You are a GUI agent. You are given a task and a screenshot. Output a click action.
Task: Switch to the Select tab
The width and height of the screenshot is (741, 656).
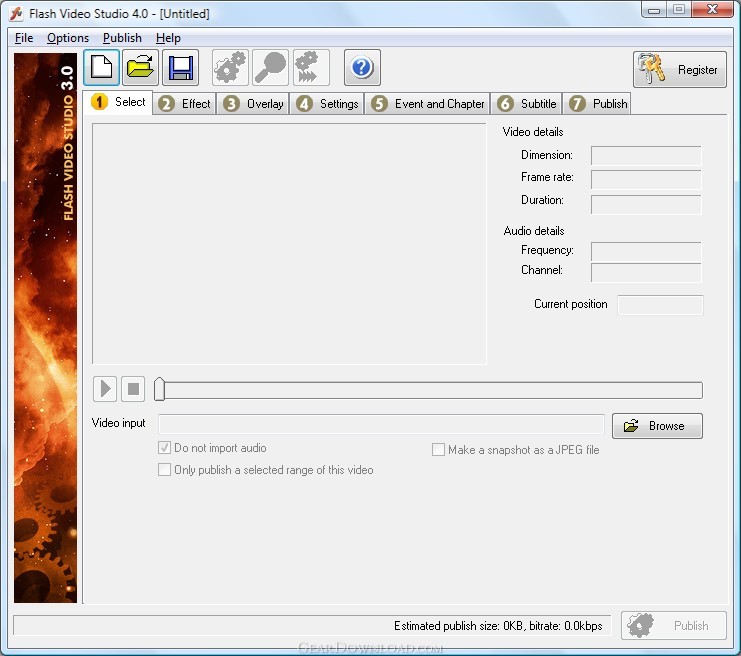119,102
